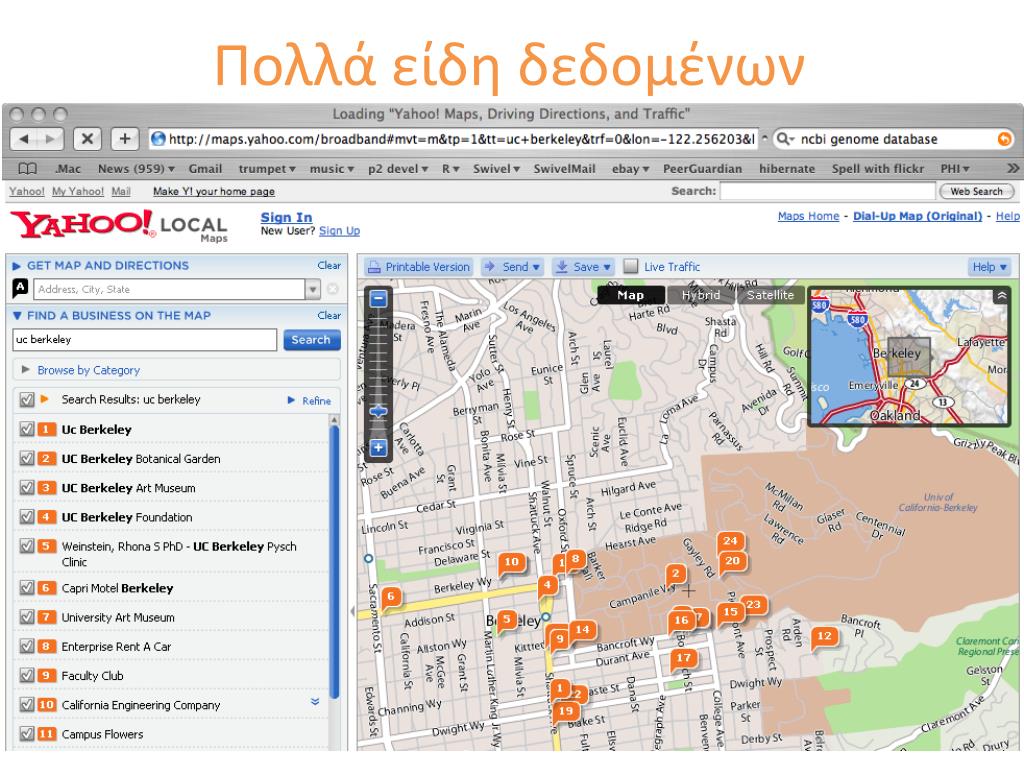Click the orange snapback icon in search field
Viewport: 1024px width, 768px height.
tap(1004, 138)
